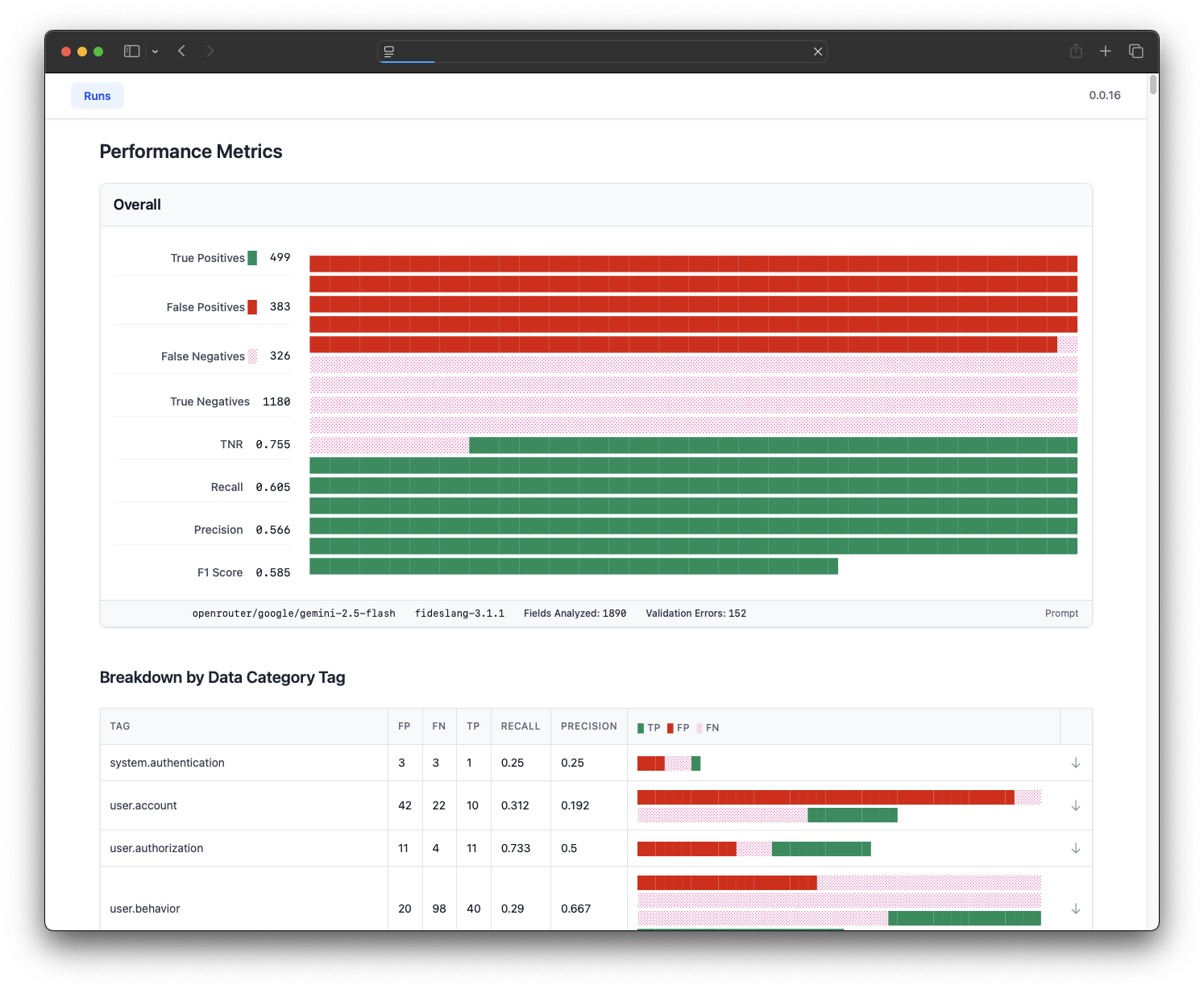Stop page loading with X icon
This screenshot has height=990, width=1204.
click(x=818, y=52)
